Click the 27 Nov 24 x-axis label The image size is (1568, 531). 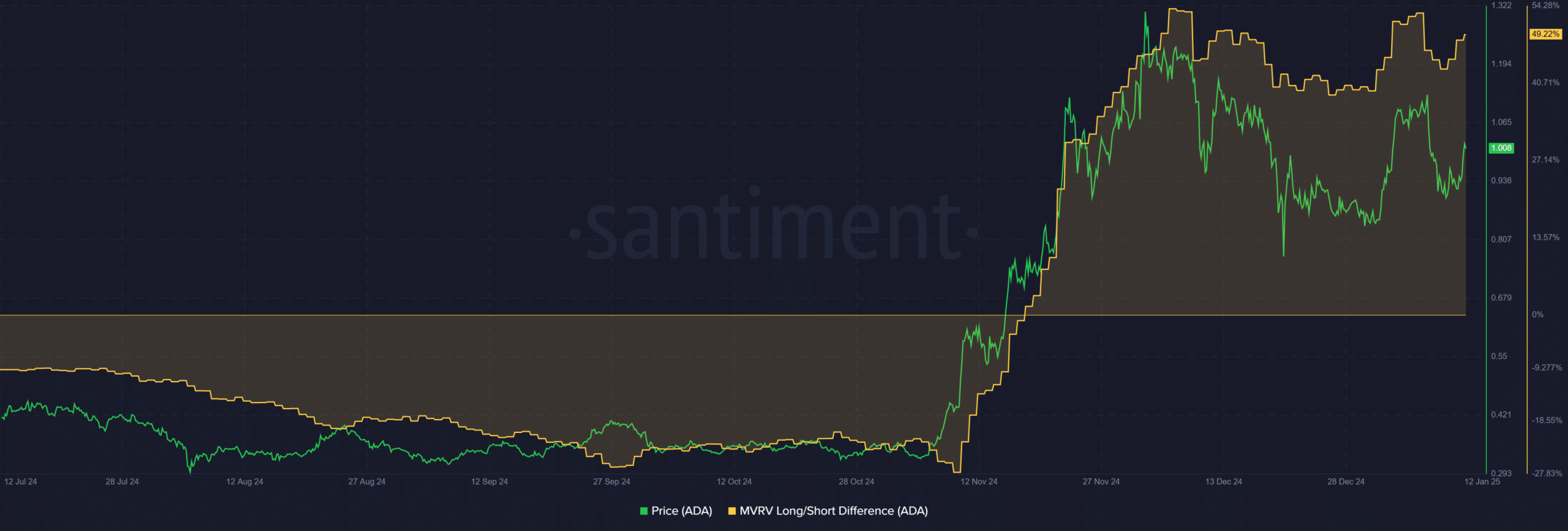1101,481
